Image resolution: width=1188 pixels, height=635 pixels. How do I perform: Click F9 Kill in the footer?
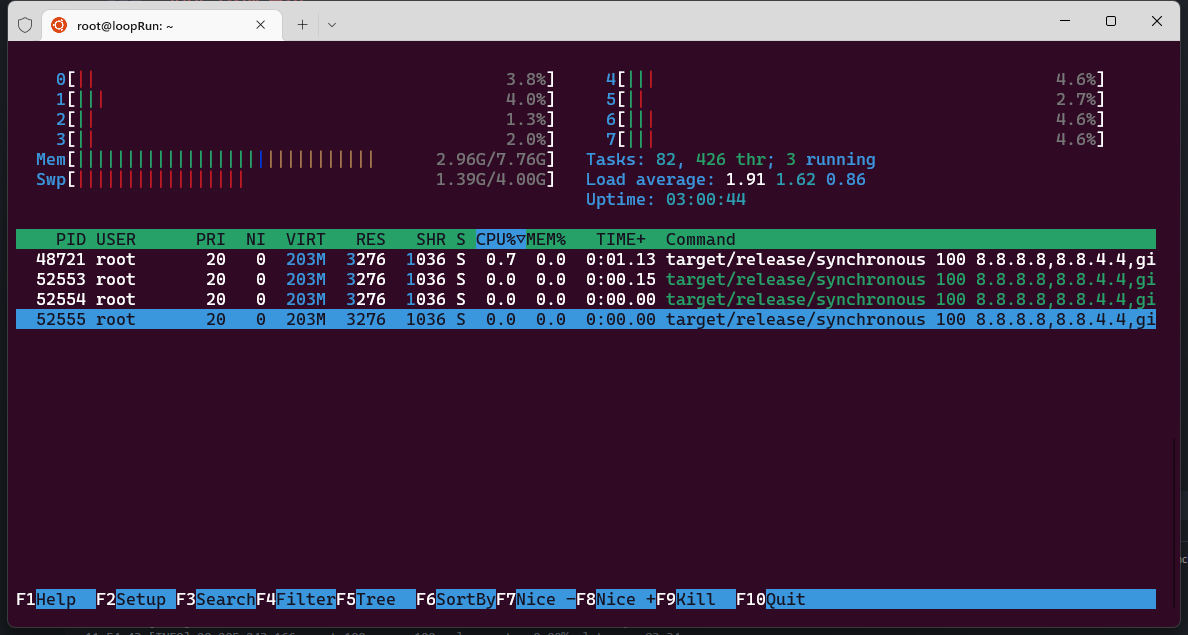(x=696, y=599)
